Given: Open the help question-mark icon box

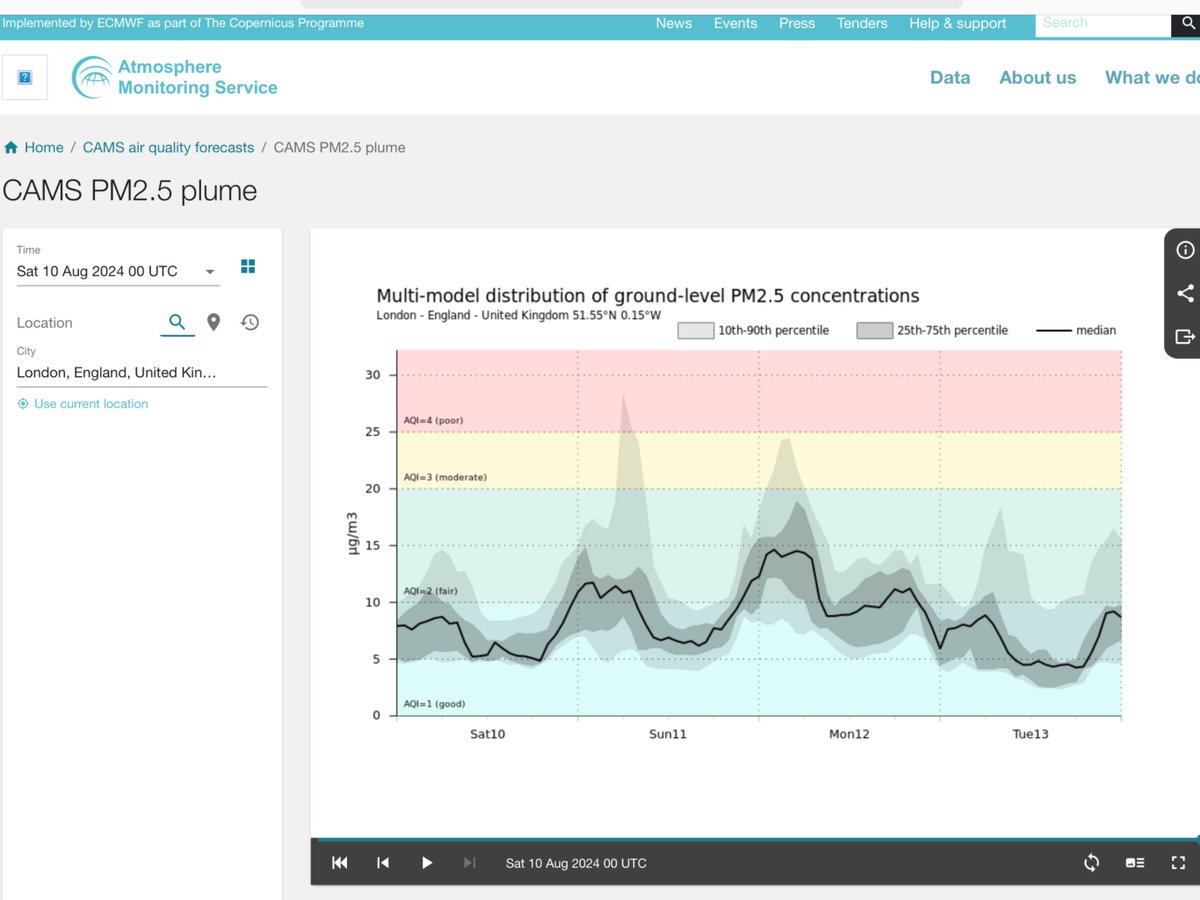Looking at the screenshot, I should click(x=25, y=78).
